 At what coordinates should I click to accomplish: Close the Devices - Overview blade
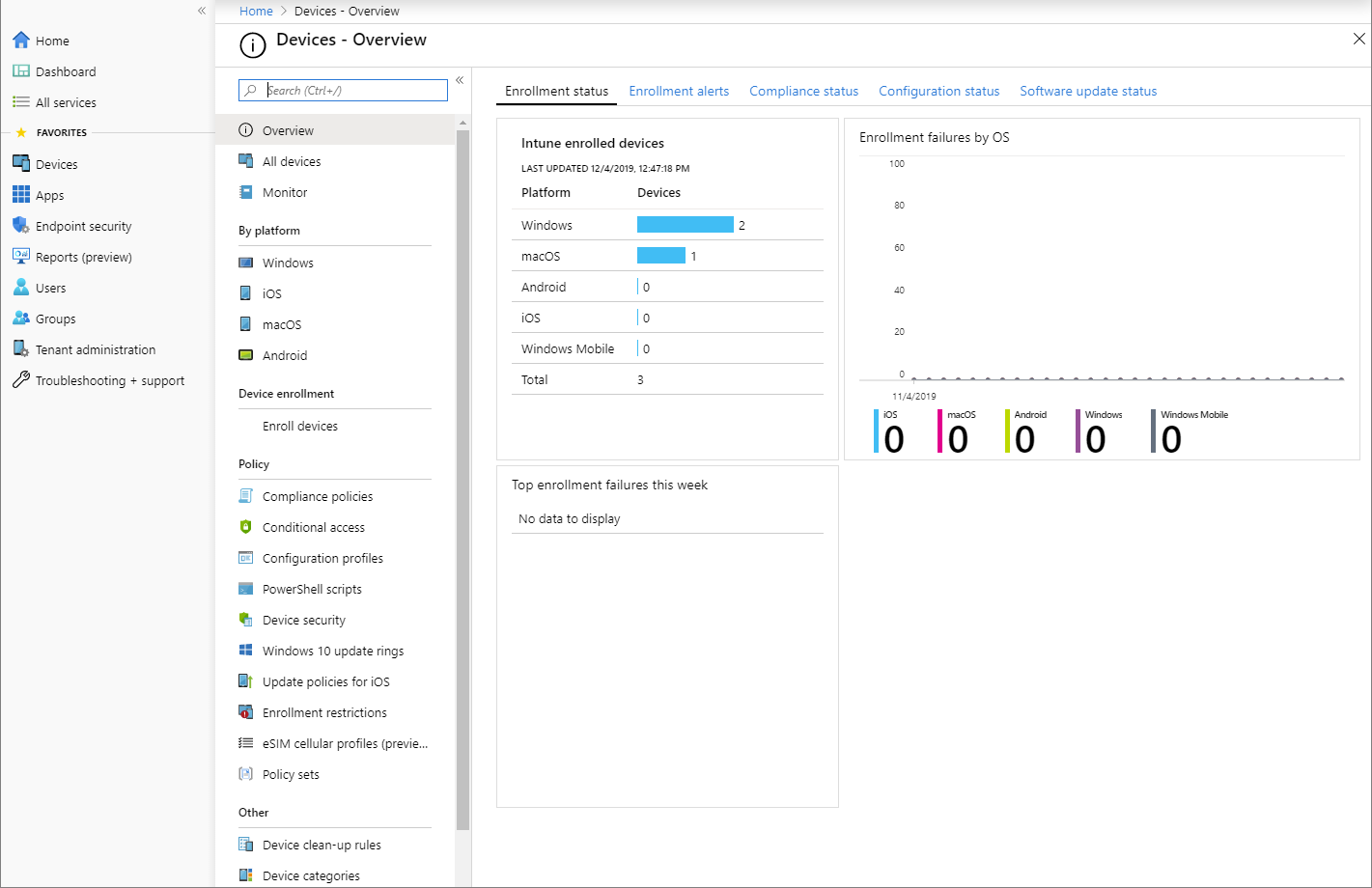pos(1358,40)
